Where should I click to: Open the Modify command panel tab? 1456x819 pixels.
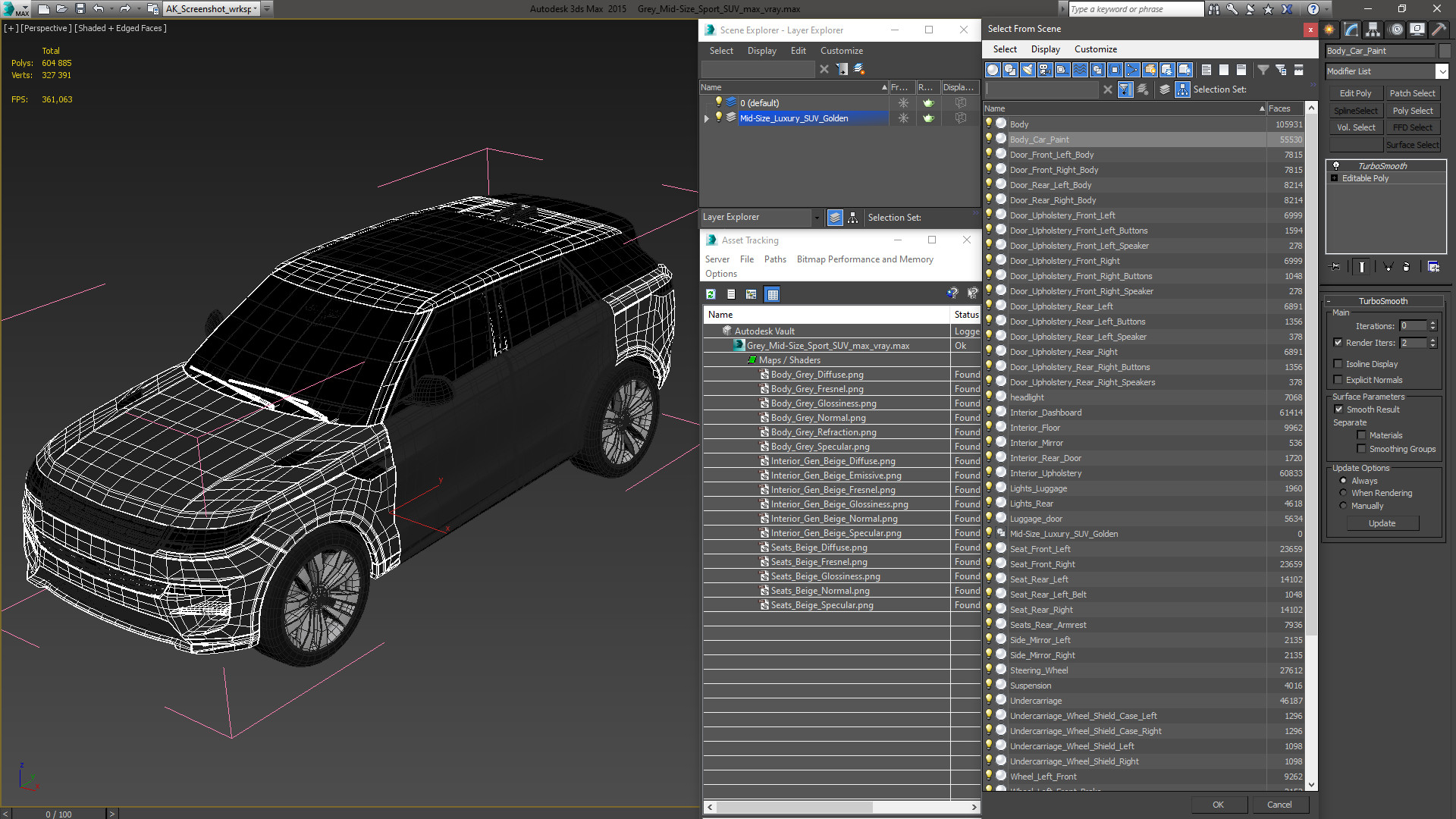tap(1351, 30)
